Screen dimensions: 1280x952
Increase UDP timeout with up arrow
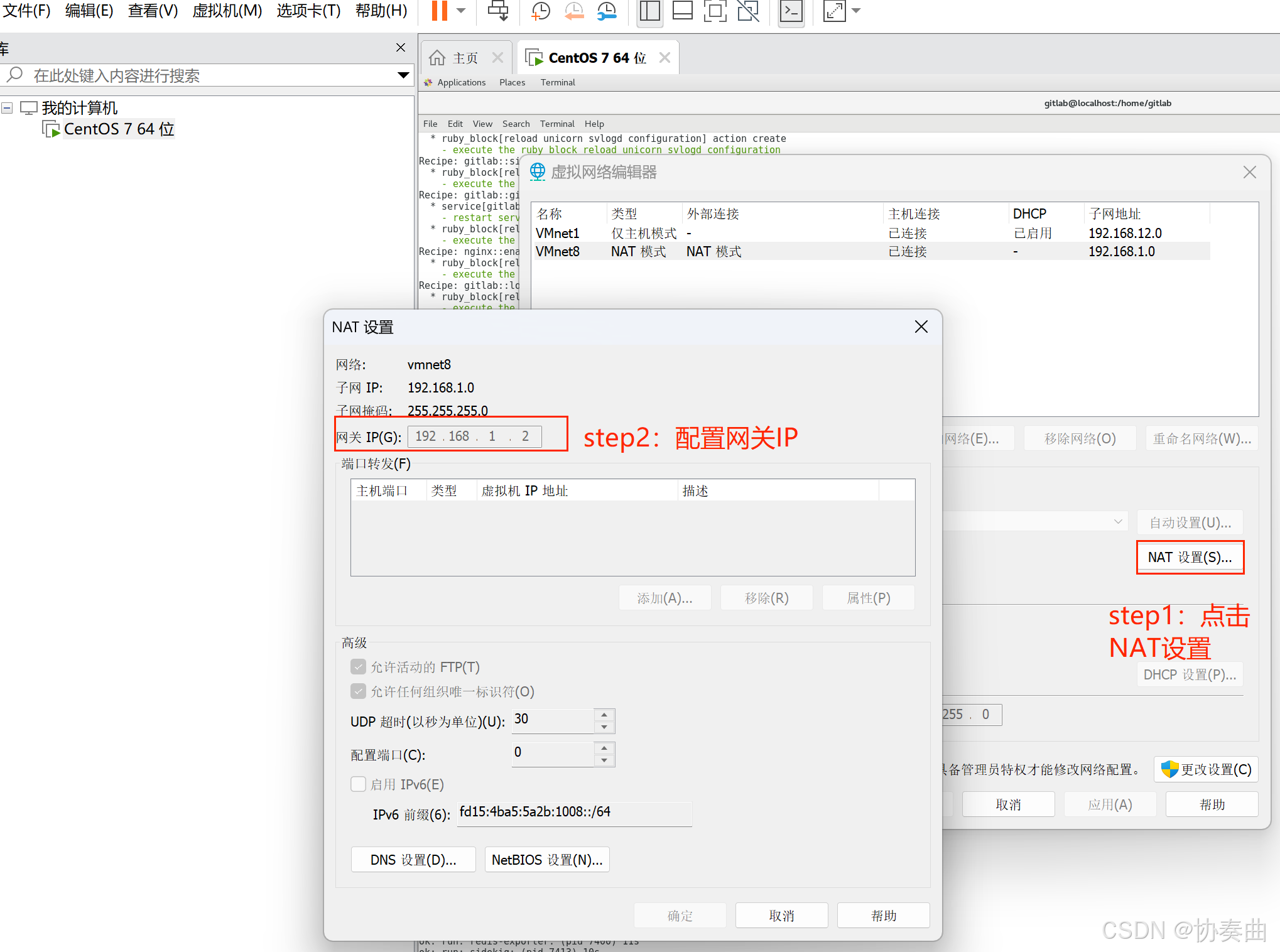click(604, 715)
